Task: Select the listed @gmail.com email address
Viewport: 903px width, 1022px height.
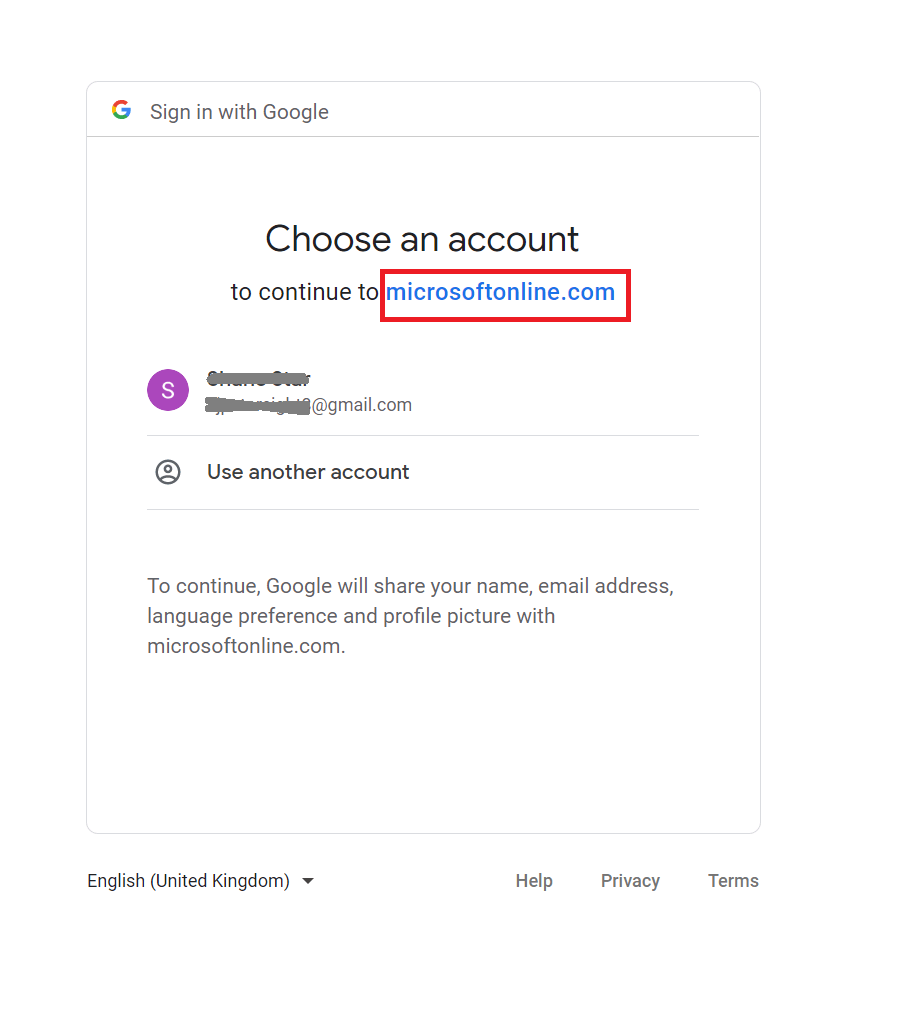Action: [308, 405]
